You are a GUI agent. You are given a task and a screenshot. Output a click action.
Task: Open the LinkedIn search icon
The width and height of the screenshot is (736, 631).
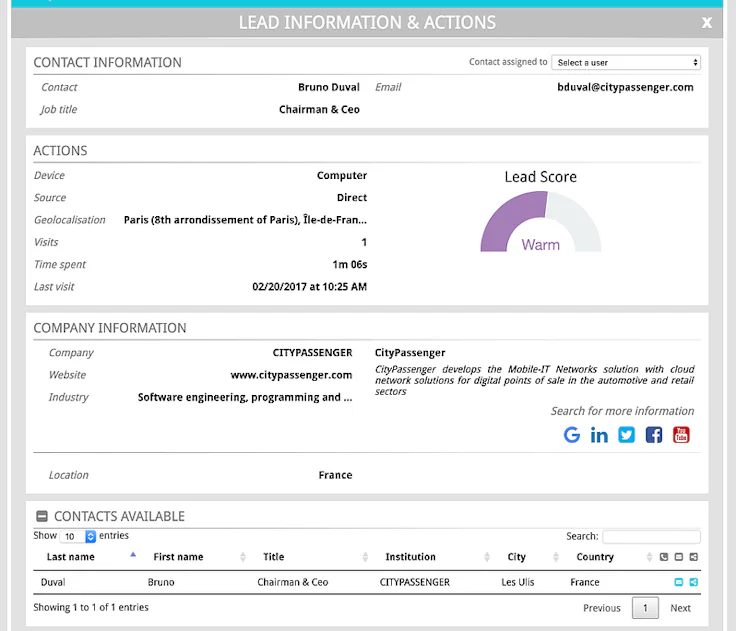(599, 435)
